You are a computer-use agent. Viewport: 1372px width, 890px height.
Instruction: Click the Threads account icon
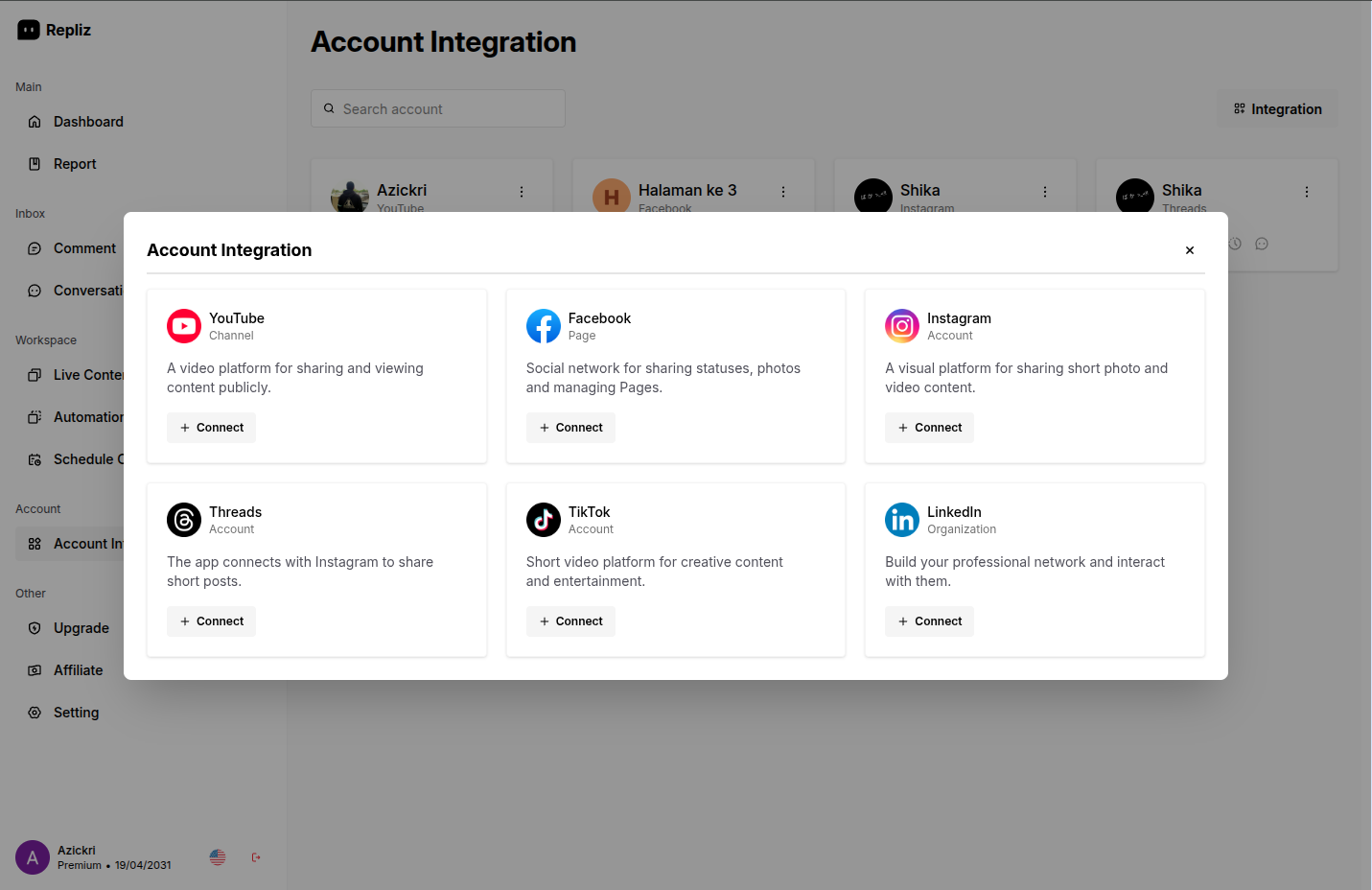[x=183, y=520]
